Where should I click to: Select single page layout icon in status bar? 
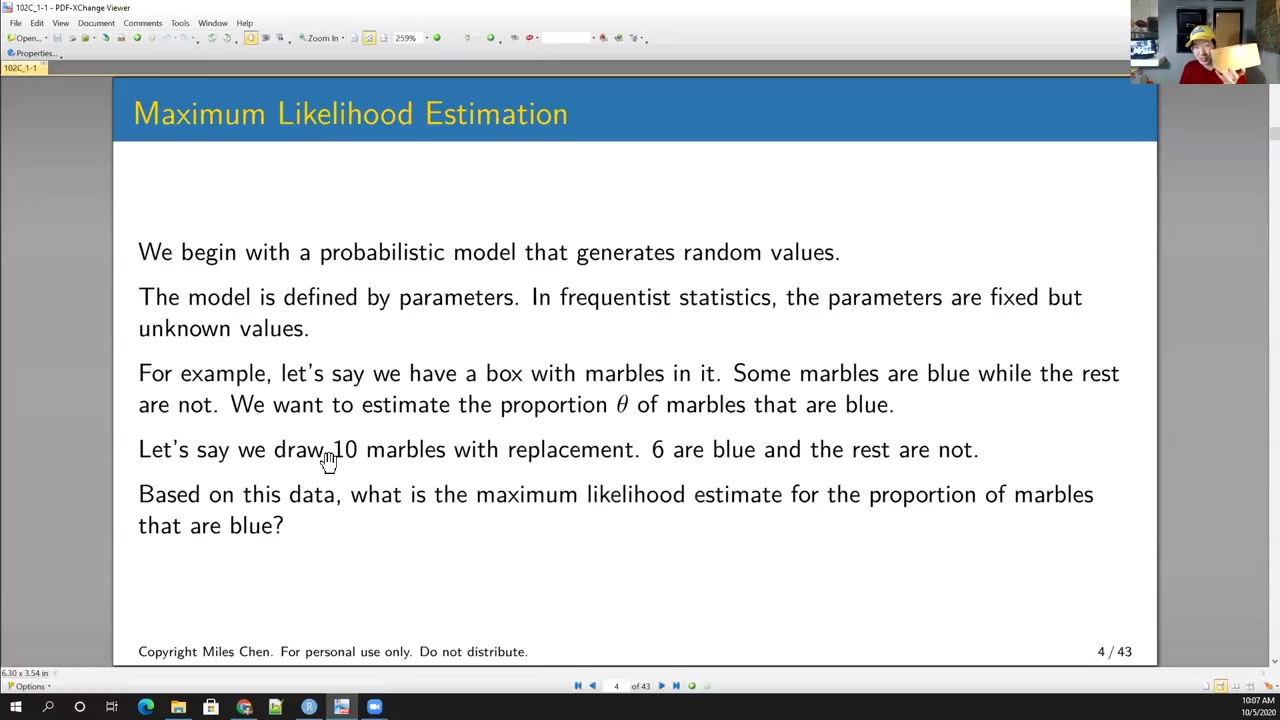(1206, 686)
